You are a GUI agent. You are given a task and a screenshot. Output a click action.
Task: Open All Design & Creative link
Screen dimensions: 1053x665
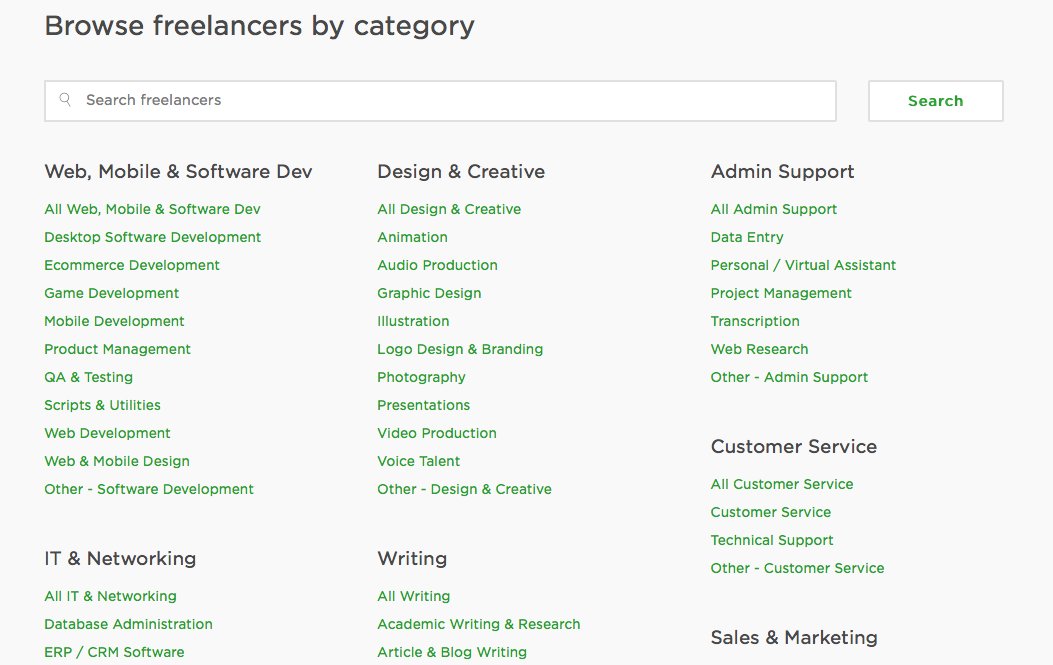point(449,209)
